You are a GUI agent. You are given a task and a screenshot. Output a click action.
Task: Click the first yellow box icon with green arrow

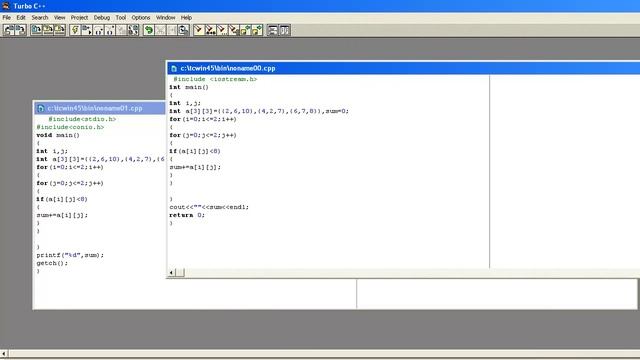245,30
